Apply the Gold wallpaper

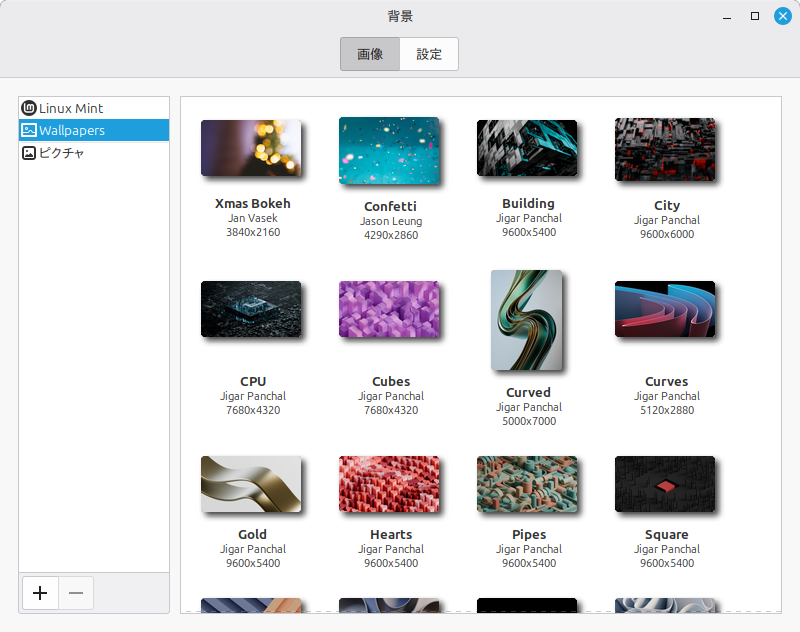point(251,484)
